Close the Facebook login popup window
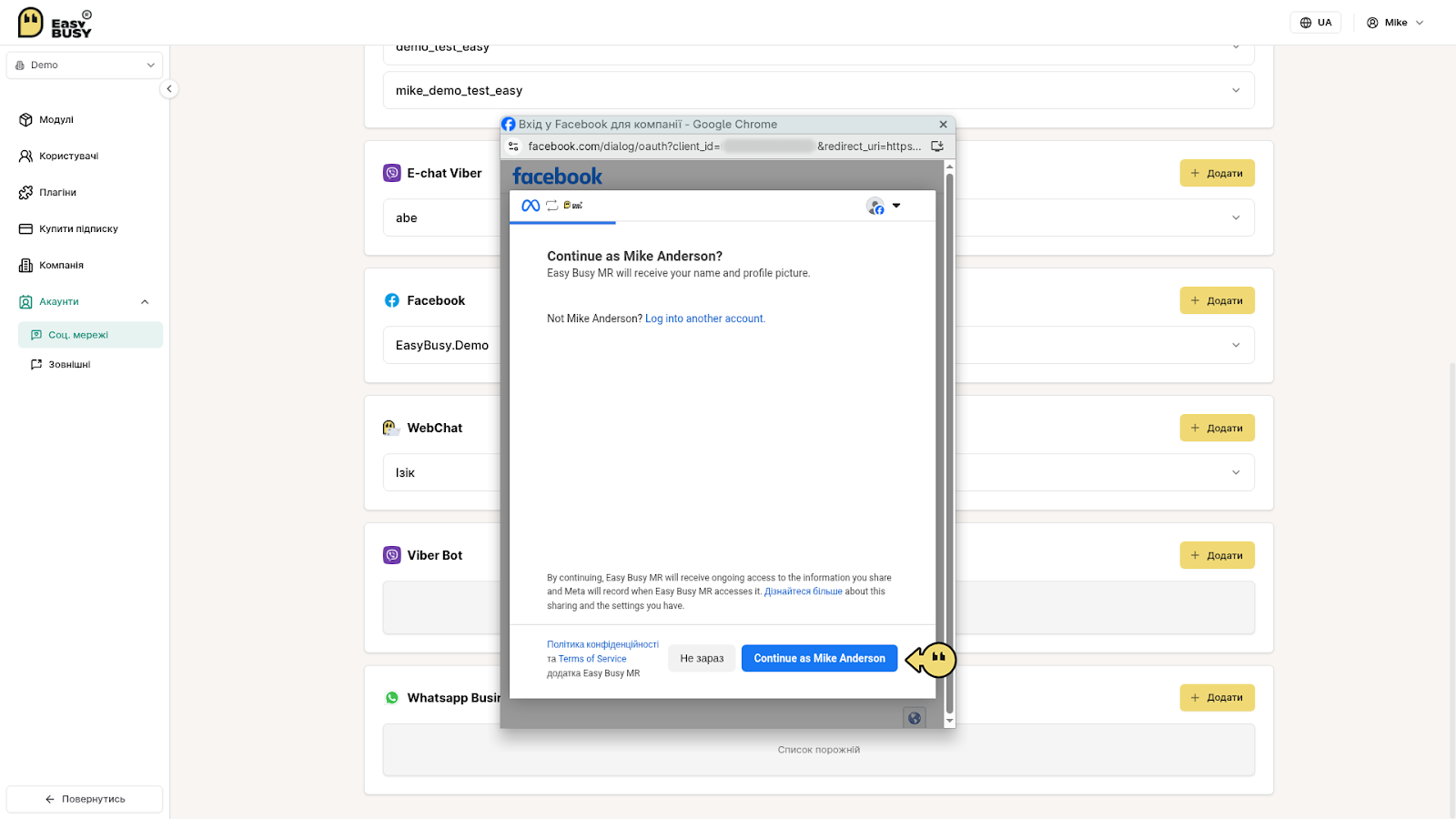This screenshot has height=819, width=1456. 943,125
